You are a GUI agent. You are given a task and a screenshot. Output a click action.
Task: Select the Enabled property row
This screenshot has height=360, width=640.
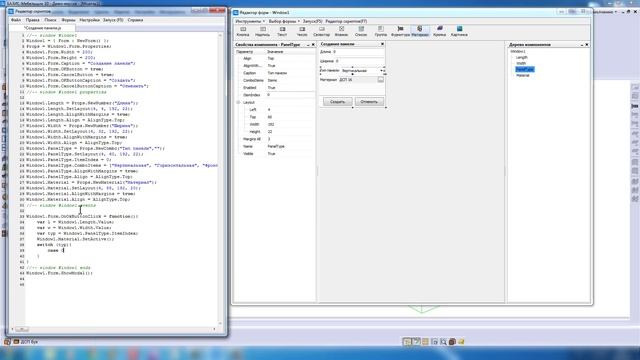click(x=275, y=88)
